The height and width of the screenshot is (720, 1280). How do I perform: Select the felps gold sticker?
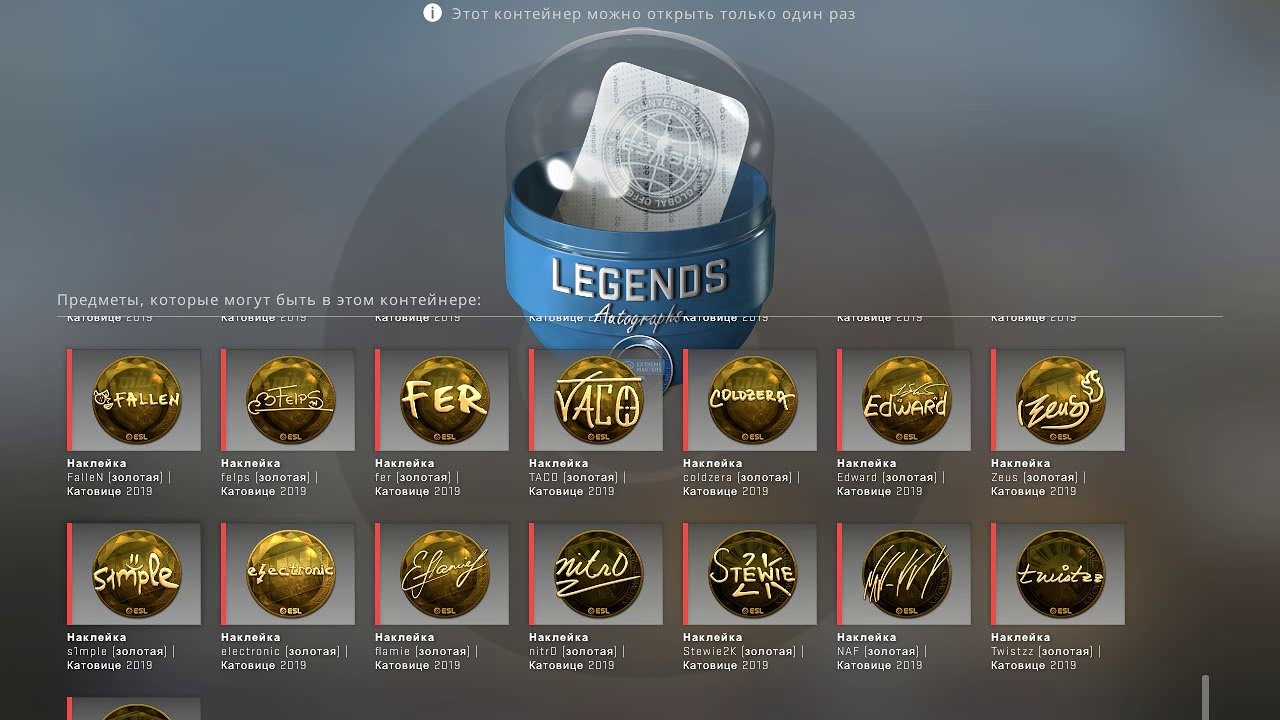tap(288, 400)
